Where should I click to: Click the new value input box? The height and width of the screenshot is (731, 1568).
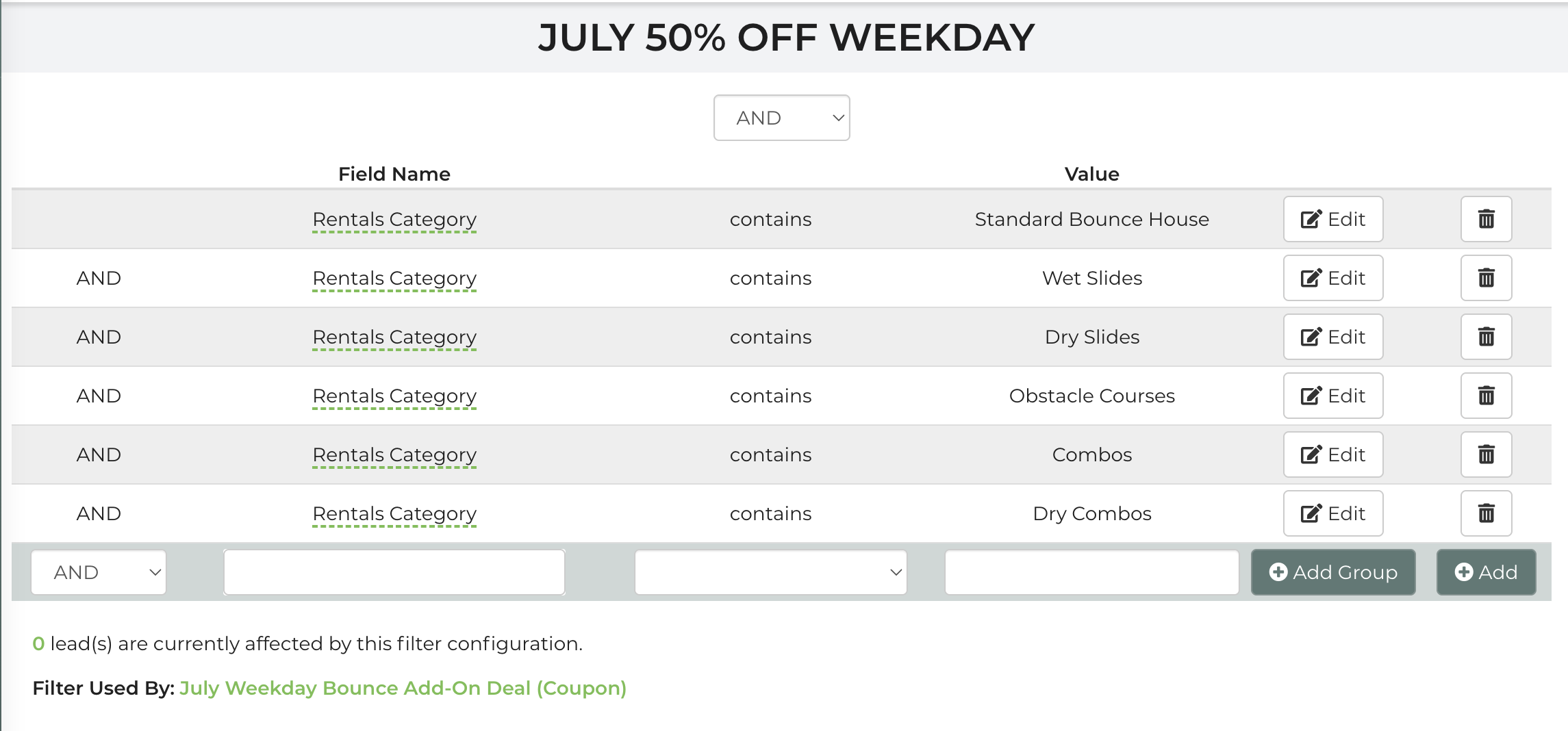pos(1092,572)
